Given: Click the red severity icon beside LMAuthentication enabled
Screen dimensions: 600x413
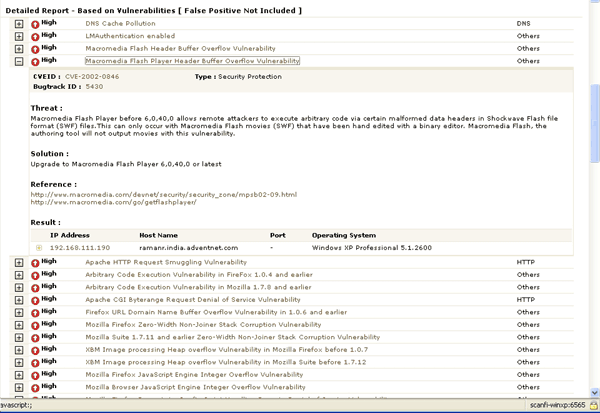Looking at the screenshot, I should [35, 37].
